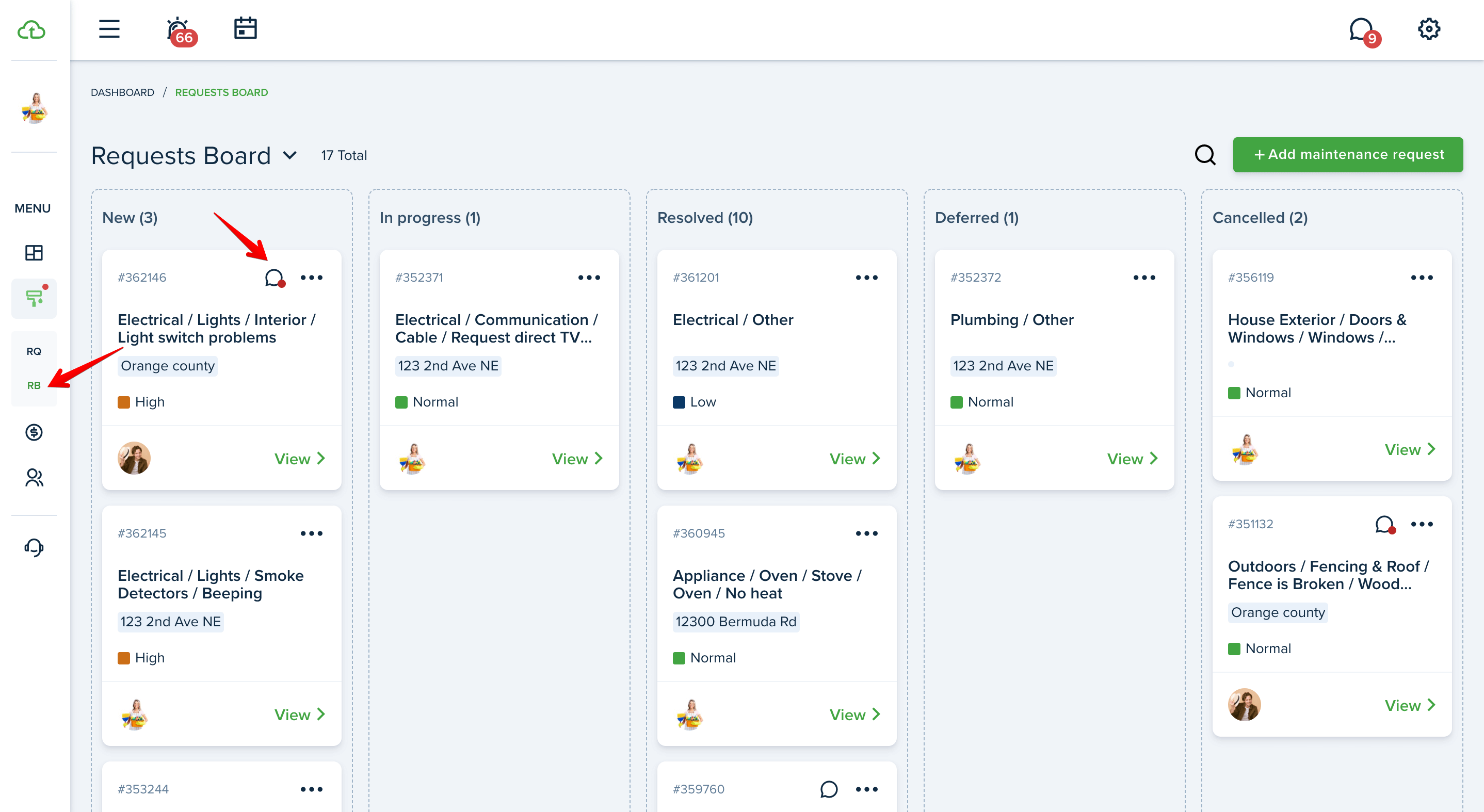Open three-dot menu on card #359760

(x=866, y=789)
